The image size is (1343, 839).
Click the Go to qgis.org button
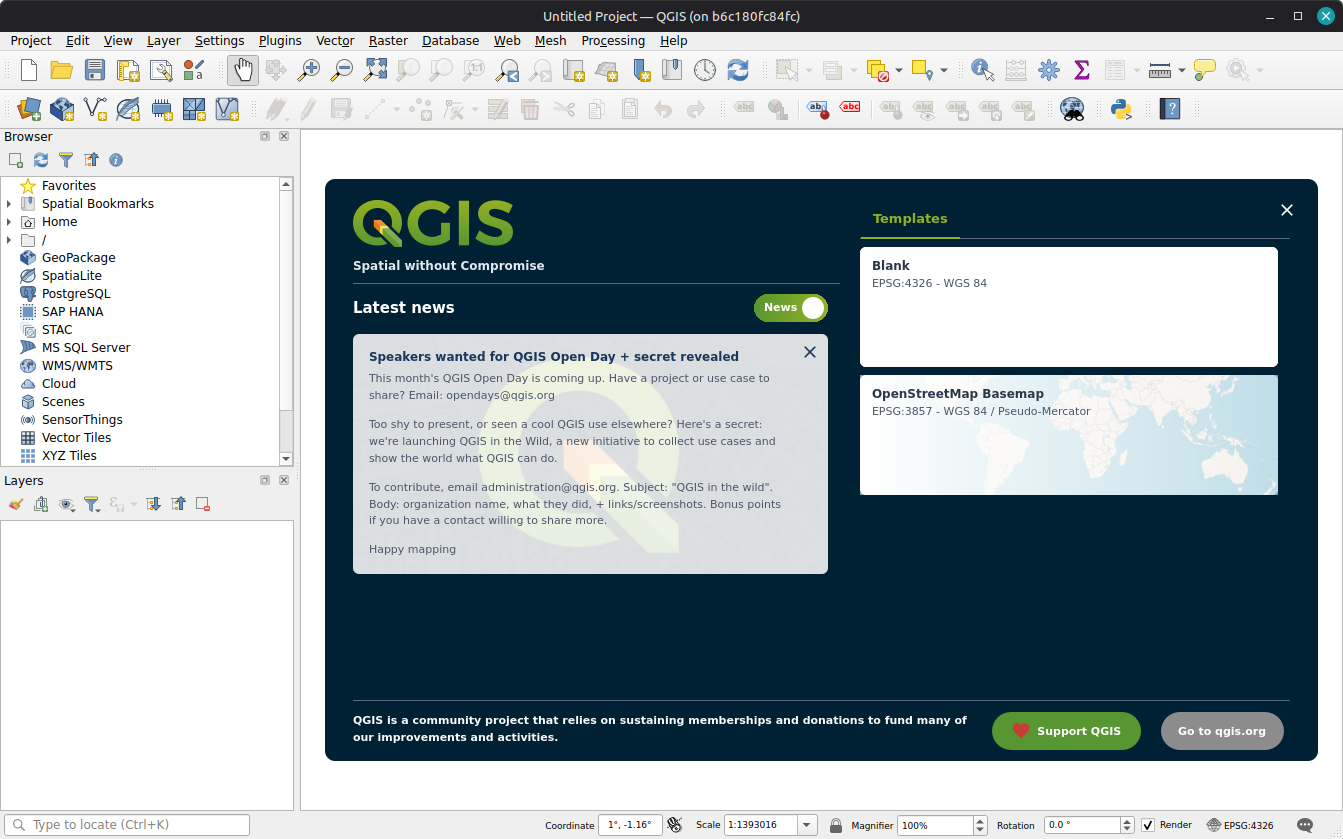coord(1222,731)
